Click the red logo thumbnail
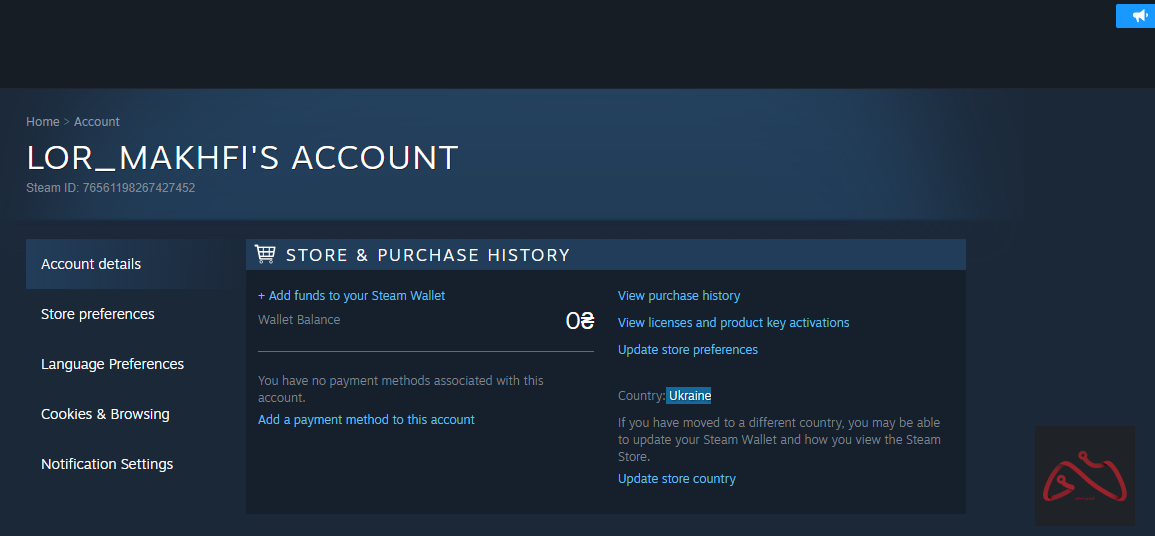Viewport: 1155px width, 536px height. (1084, 476)
